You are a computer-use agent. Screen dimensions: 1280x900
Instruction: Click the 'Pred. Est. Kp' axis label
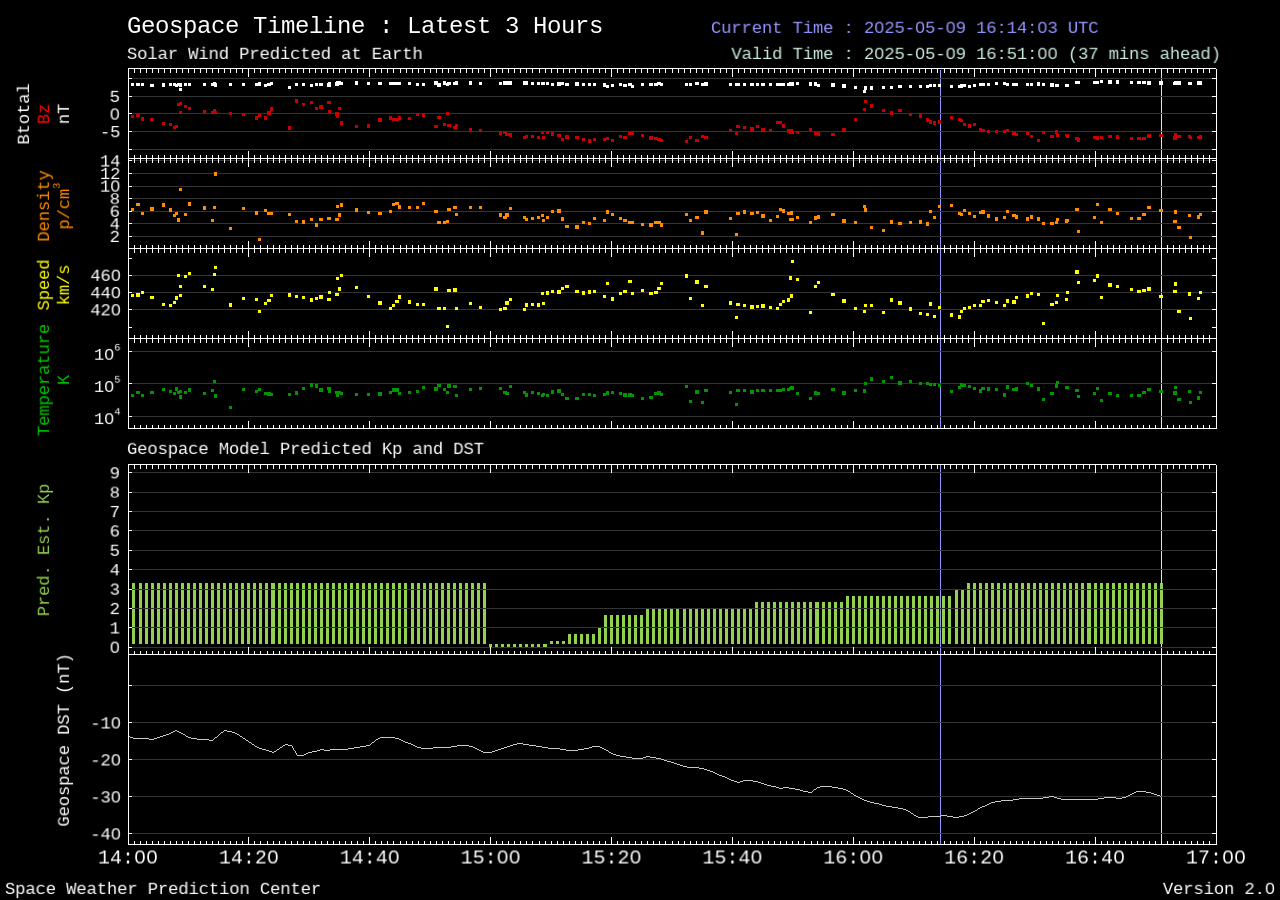(x=44, y=550)
